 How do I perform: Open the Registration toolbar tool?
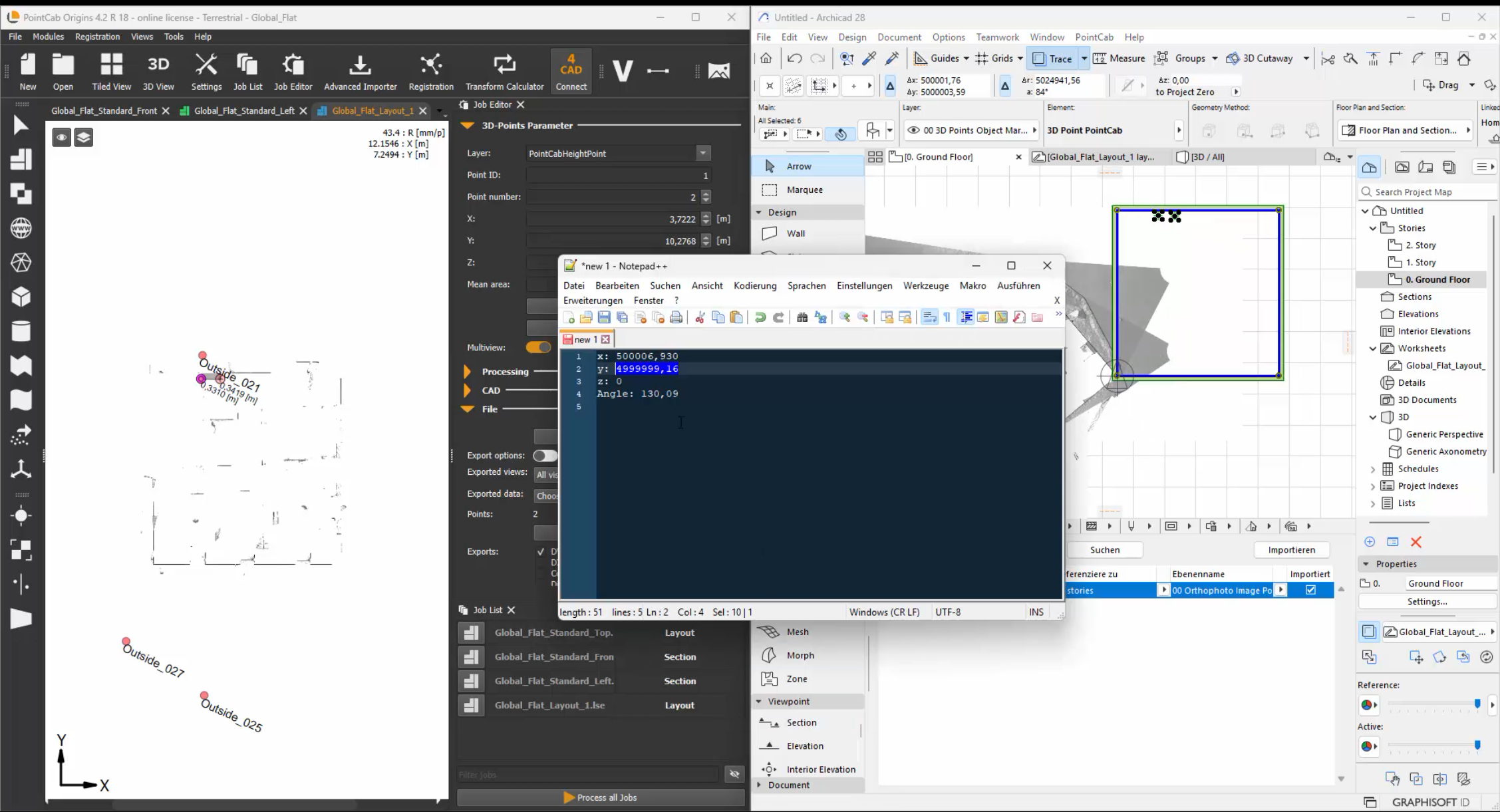(431, 71)
